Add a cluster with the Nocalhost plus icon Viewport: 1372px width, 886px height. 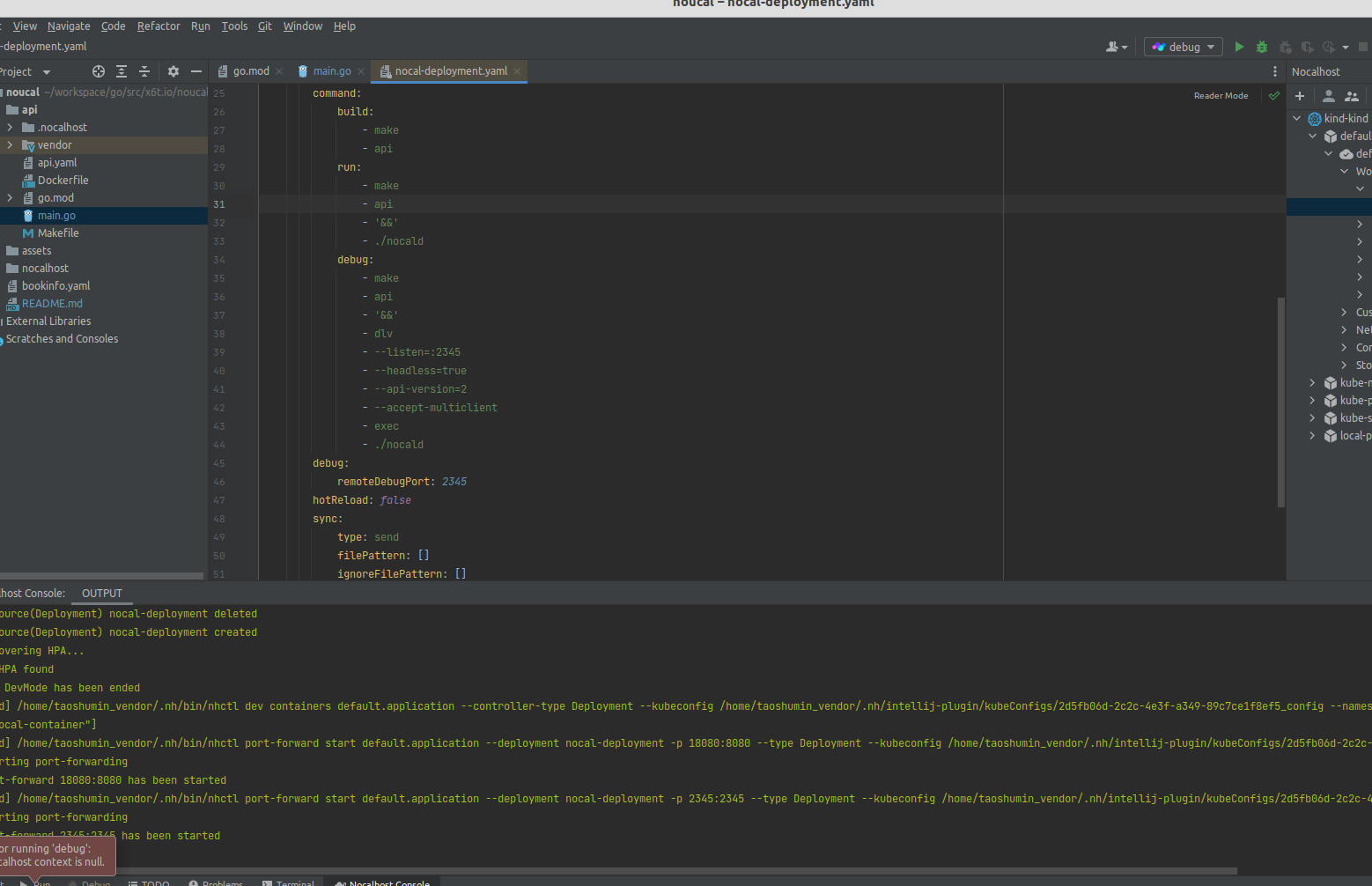coord(1300,95)
